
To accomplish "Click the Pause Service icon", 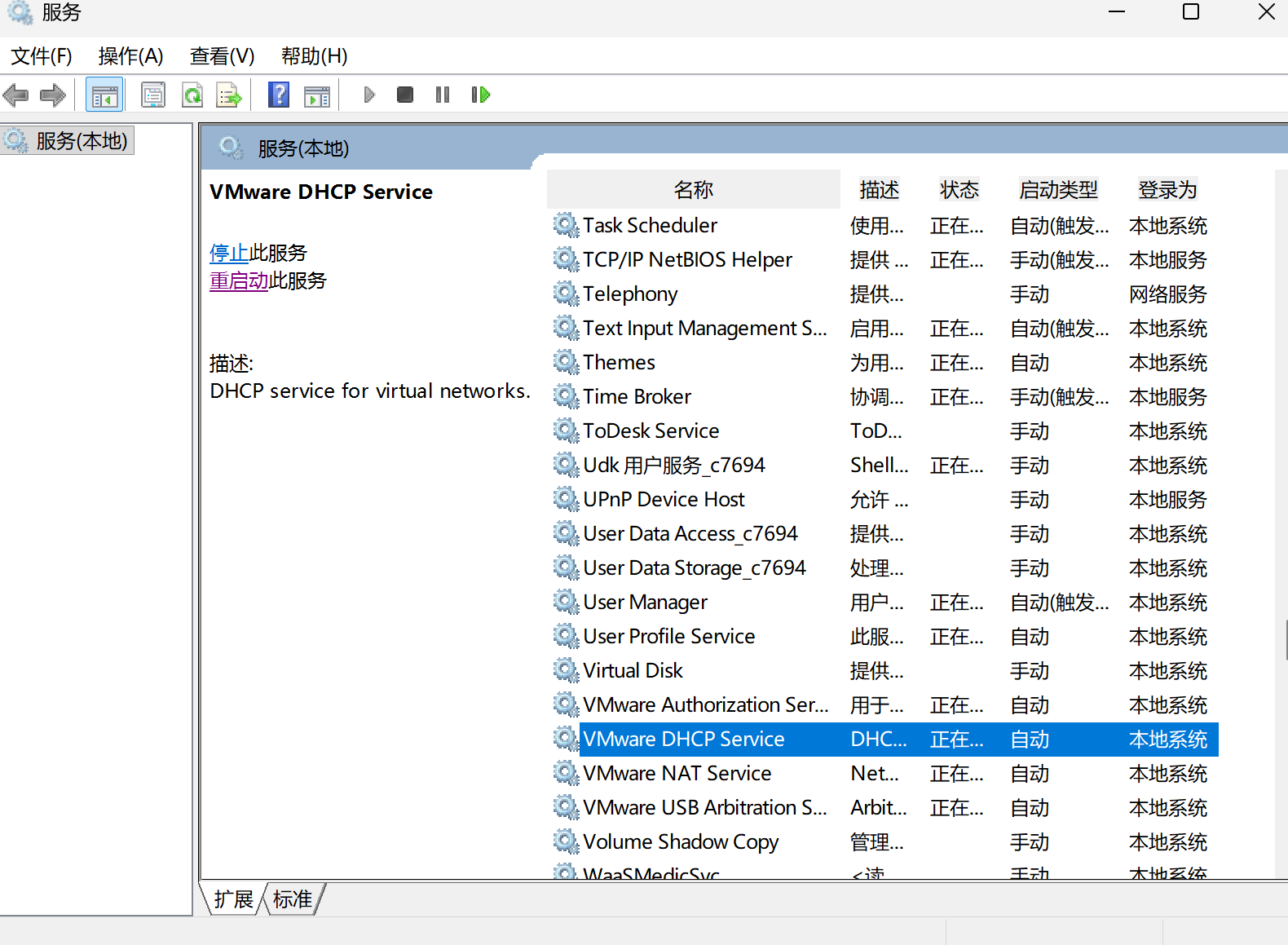I will [443, 95].
